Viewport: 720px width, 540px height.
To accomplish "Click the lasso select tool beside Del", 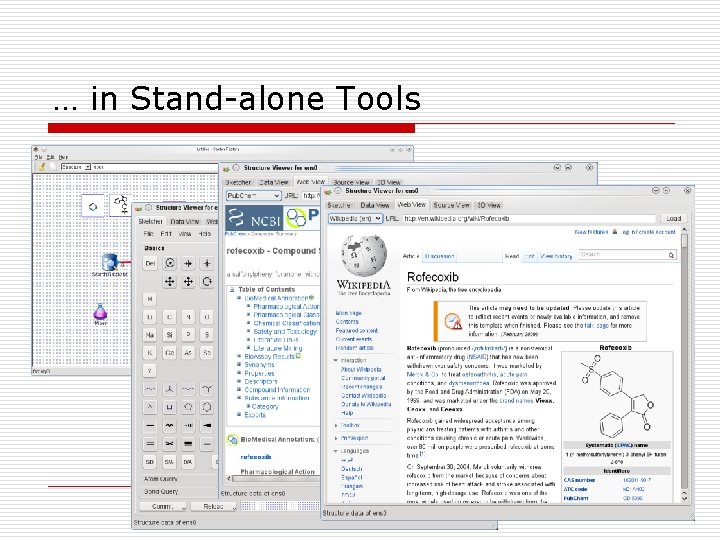I will coord(169,264).
